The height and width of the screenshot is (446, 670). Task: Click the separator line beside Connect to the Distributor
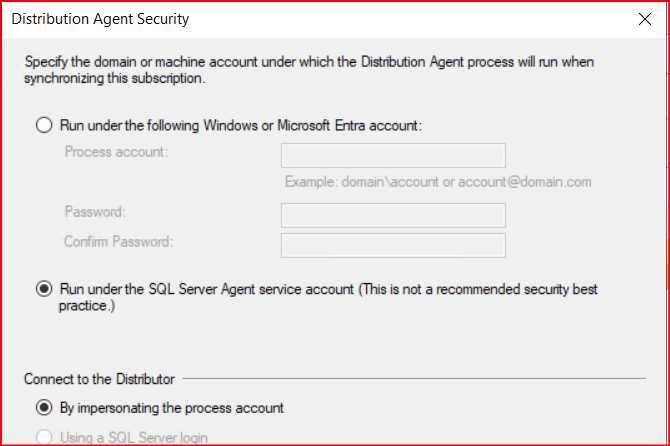click(x=415, y=380)
